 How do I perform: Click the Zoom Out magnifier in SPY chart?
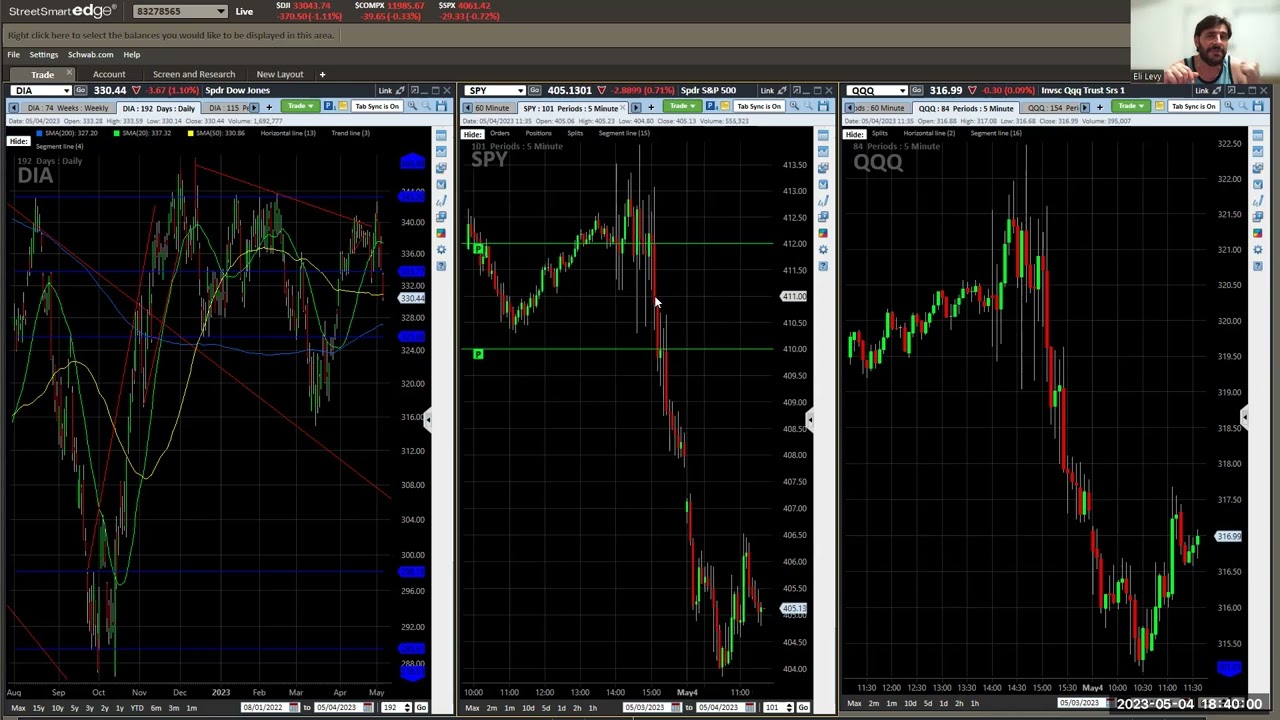point(808,106)
